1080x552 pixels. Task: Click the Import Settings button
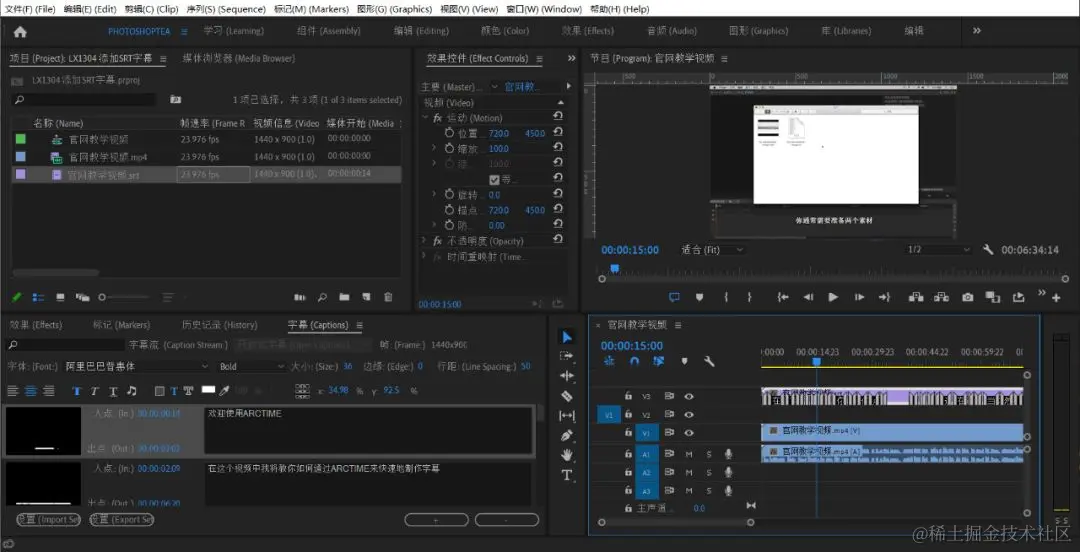[48, 520]
